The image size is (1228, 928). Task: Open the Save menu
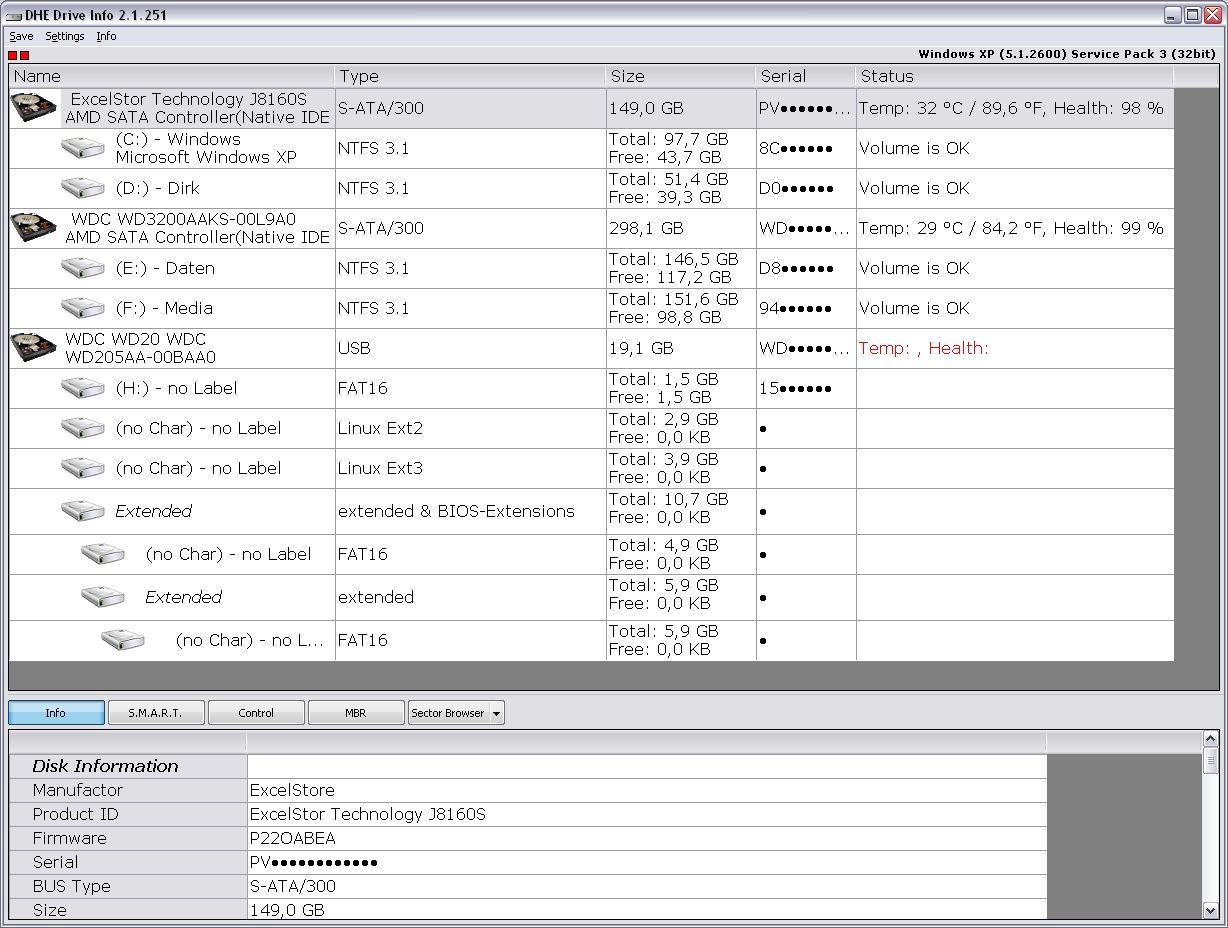(x=21, y=36)
